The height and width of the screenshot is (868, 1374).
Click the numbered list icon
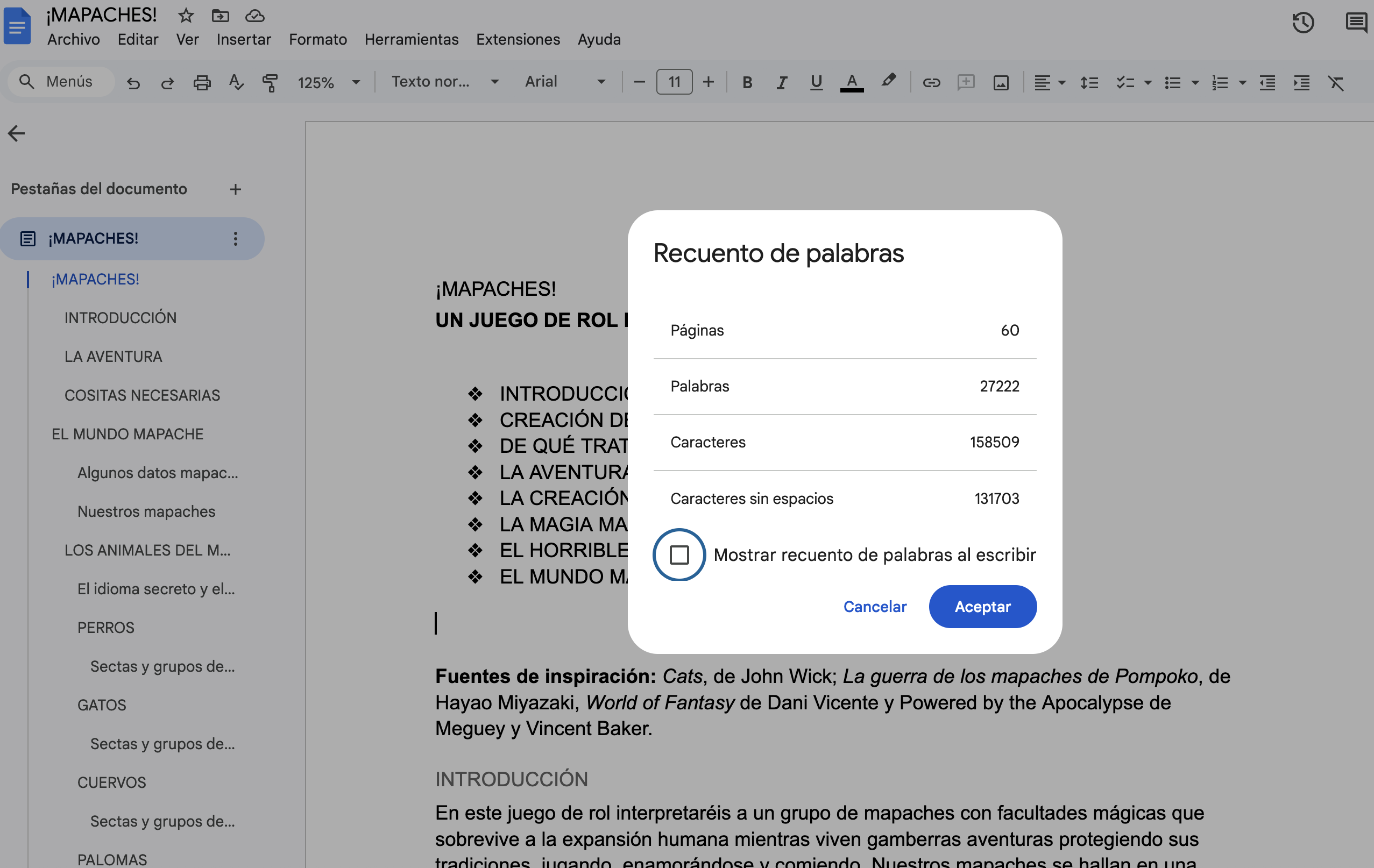[x=1220, y=83]
